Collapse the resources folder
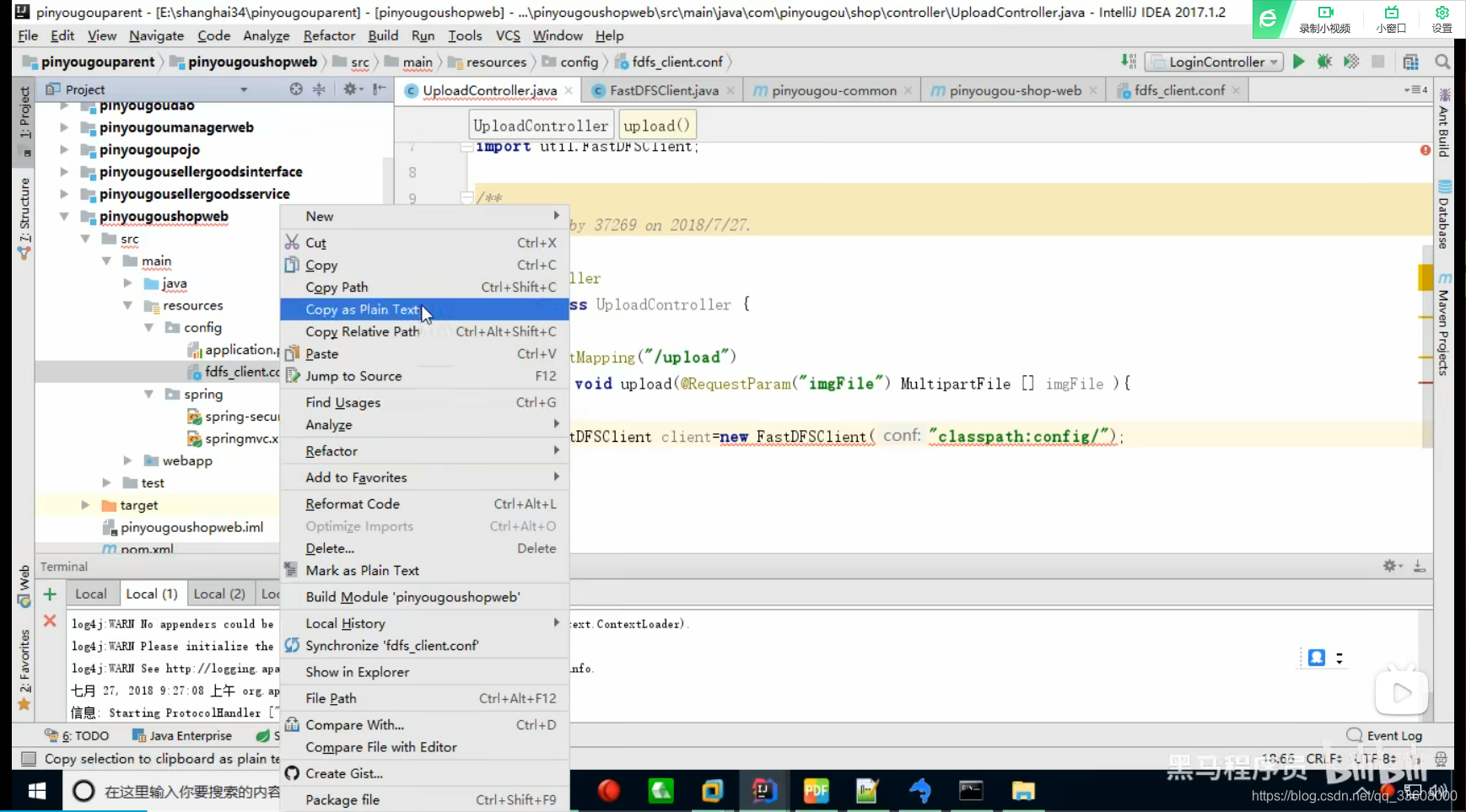The height and width of the screenshot is (812, 1466). point(127,305)
